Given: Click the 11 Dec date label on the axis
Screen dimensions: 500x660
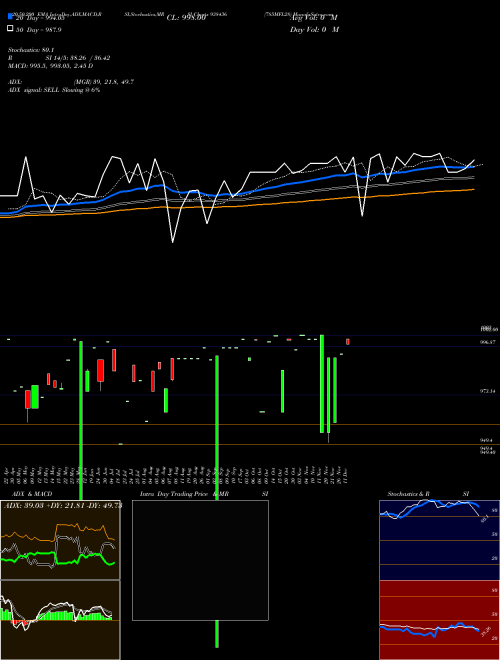Looking at the screenshot, I should [346, 474].
